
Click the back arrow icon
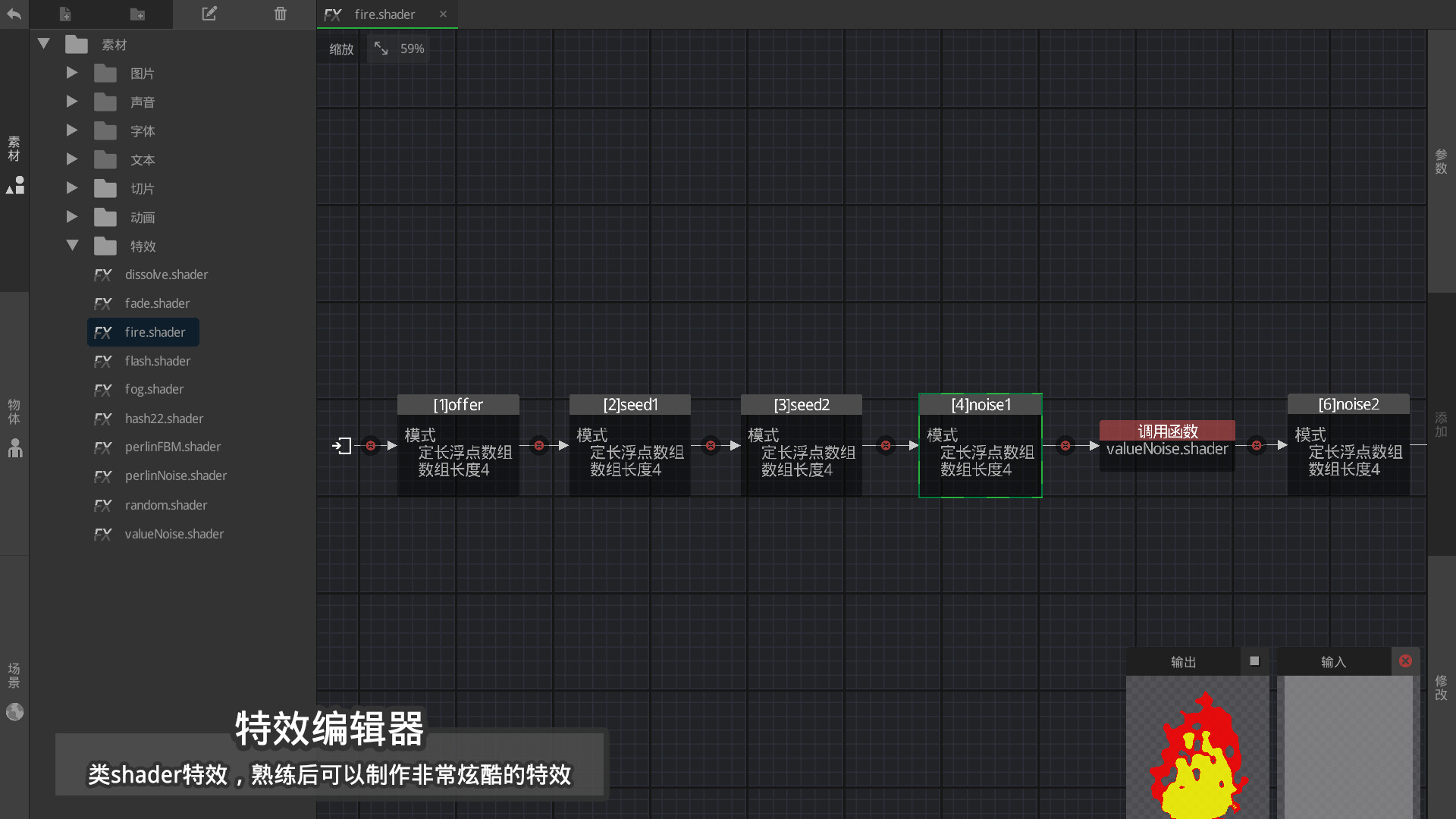point(14,14)
